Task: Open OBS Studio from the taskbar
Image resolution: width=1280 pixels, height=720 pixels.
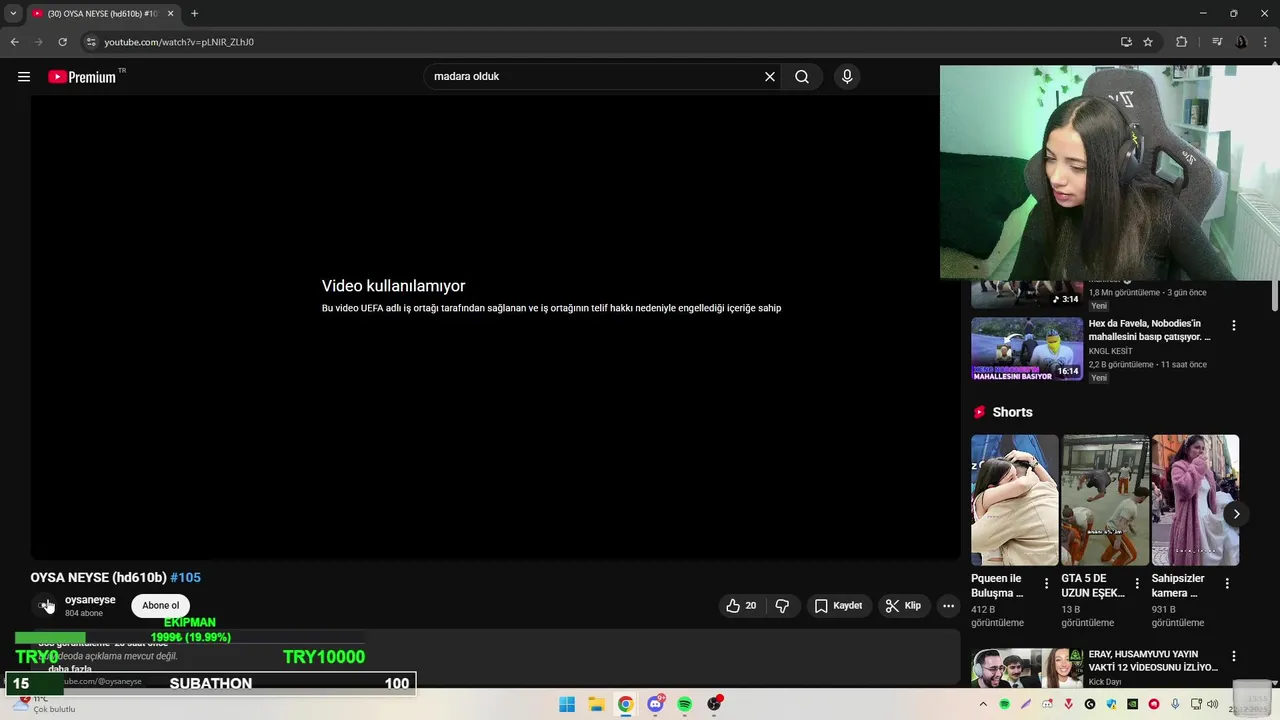Action: pos(714,704)
